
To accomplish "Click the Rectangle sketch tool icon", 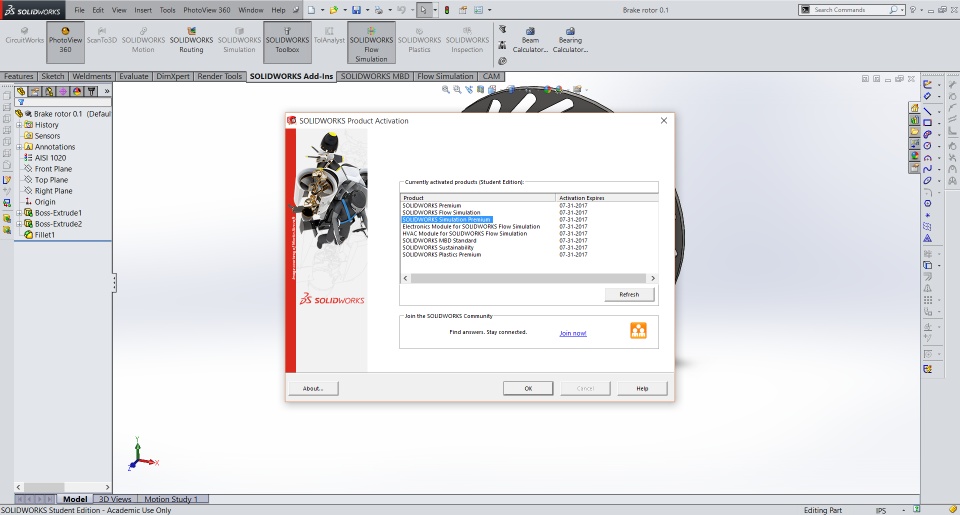I will coord(928,122).
